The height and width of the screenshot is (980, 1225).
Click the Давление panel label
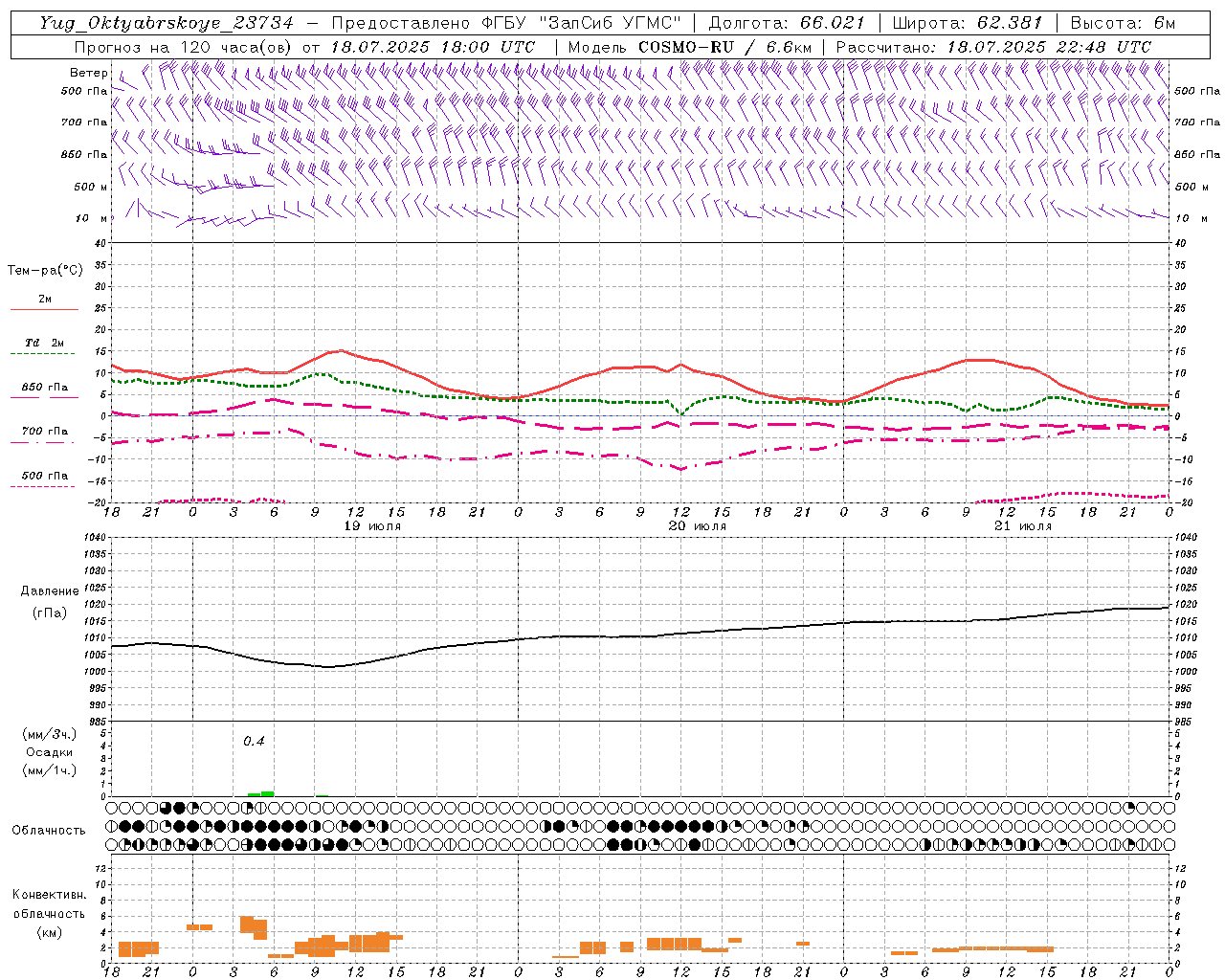pos(50,591)
